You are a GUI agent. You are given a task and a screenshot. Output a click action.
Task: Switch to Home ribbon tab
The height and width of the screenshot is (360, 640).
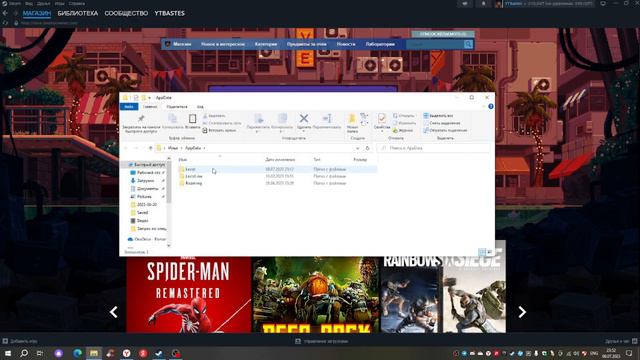pos(150,107)
